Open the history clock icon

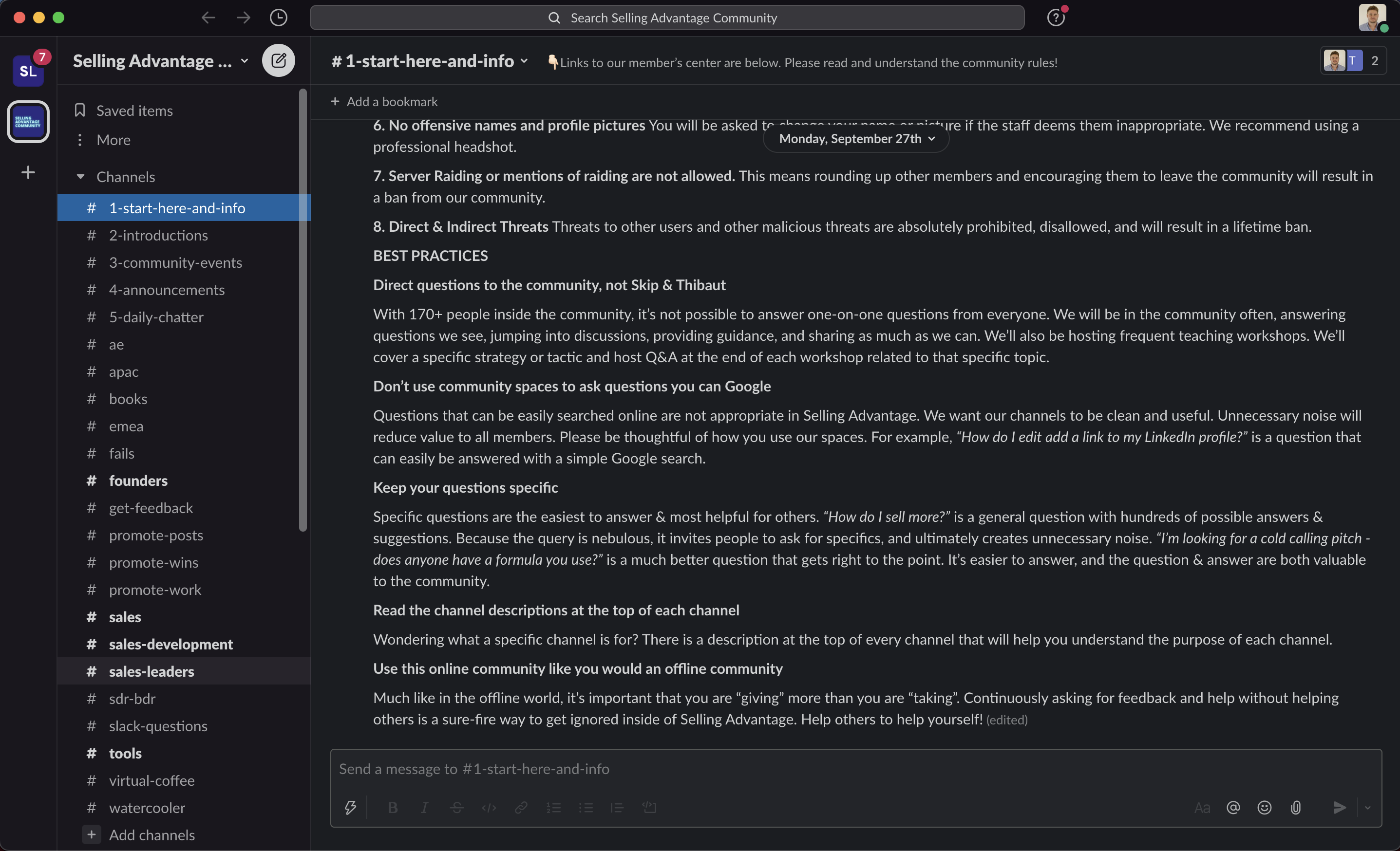tap(279, 18)
